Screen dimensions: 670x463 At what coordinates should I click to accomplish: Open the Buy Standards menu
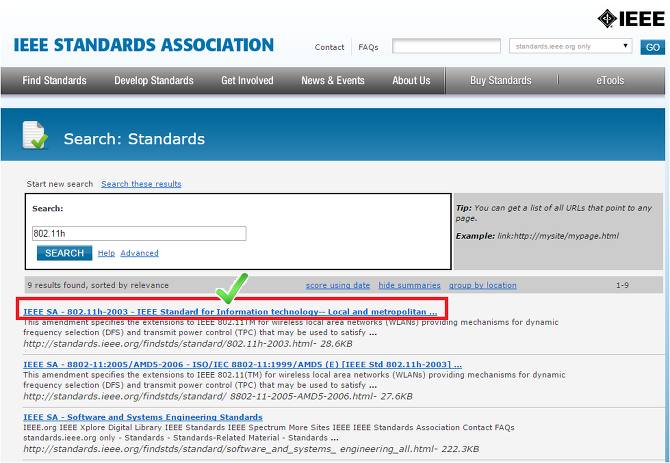501,80
